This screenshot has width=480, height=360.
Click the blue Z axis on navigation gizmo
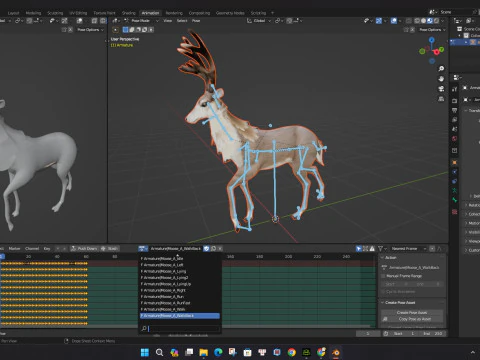click(432, 40)
